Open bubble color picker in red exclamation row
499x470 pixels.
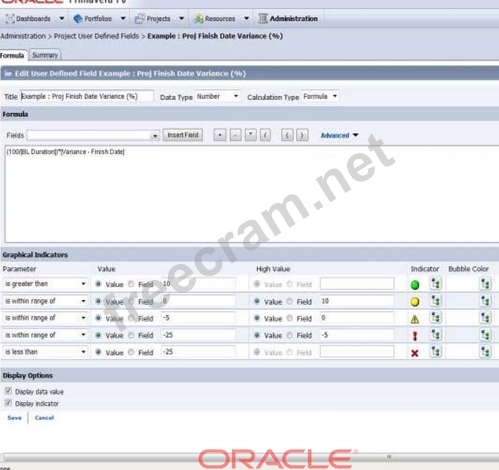485,335
